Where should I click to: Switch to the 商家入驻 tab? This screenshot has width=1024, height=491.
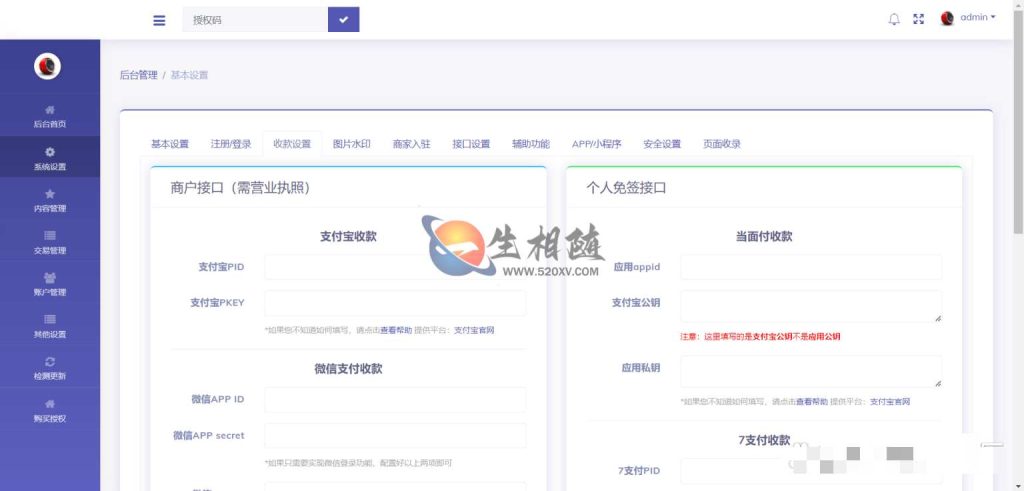pos(411,144)
